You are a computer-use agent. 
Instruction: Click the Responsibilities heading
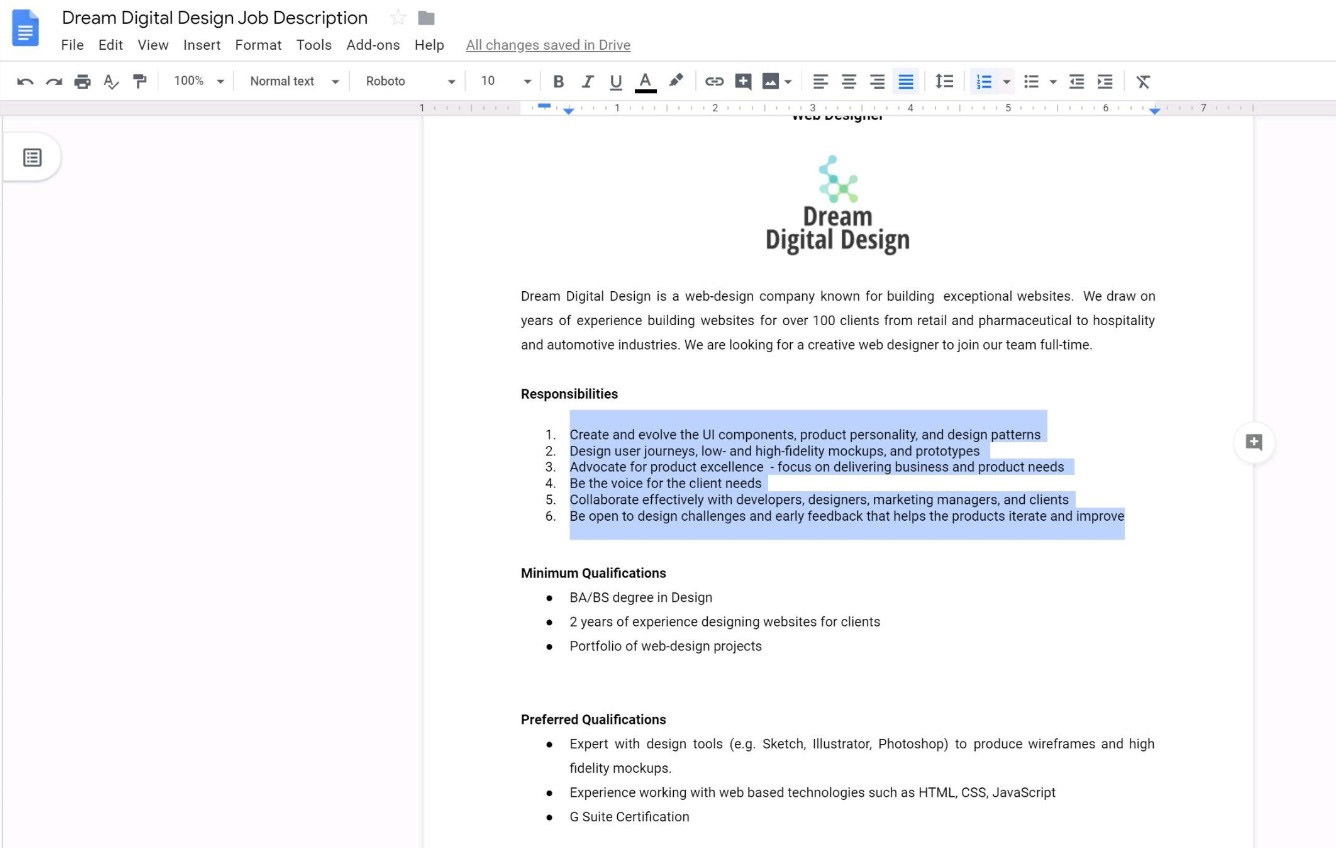[x=569, y=394]
